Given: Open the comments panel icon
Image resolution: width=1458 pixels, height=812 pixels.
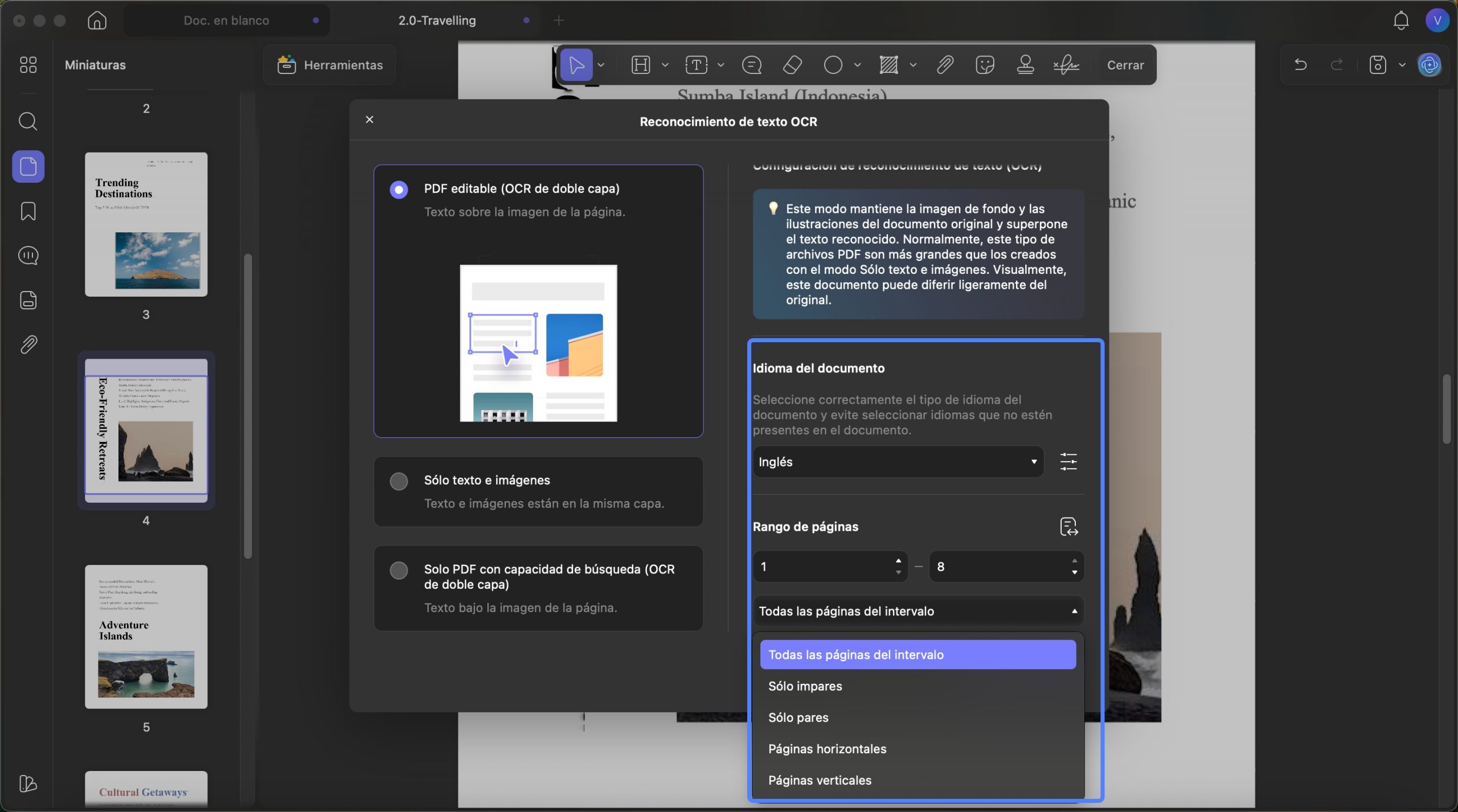Looking at the screenshot, I should 28,256.
